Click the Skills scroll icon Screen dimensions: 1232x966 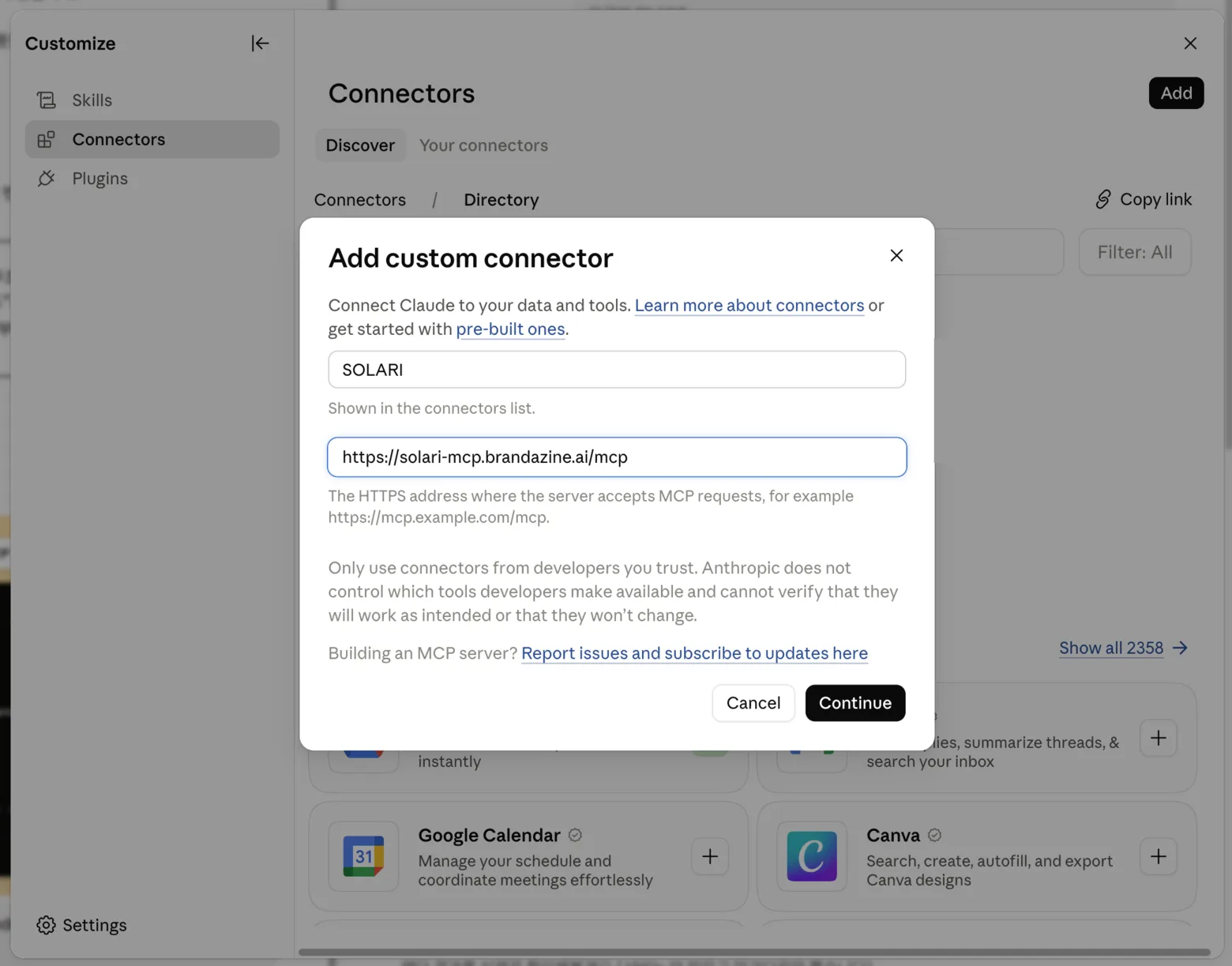click(x=47, y=100)
